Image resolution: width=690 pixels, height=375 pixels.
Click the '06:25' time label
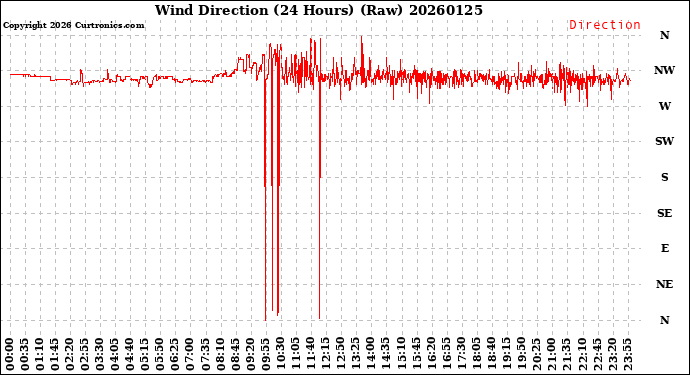point(175,354)
